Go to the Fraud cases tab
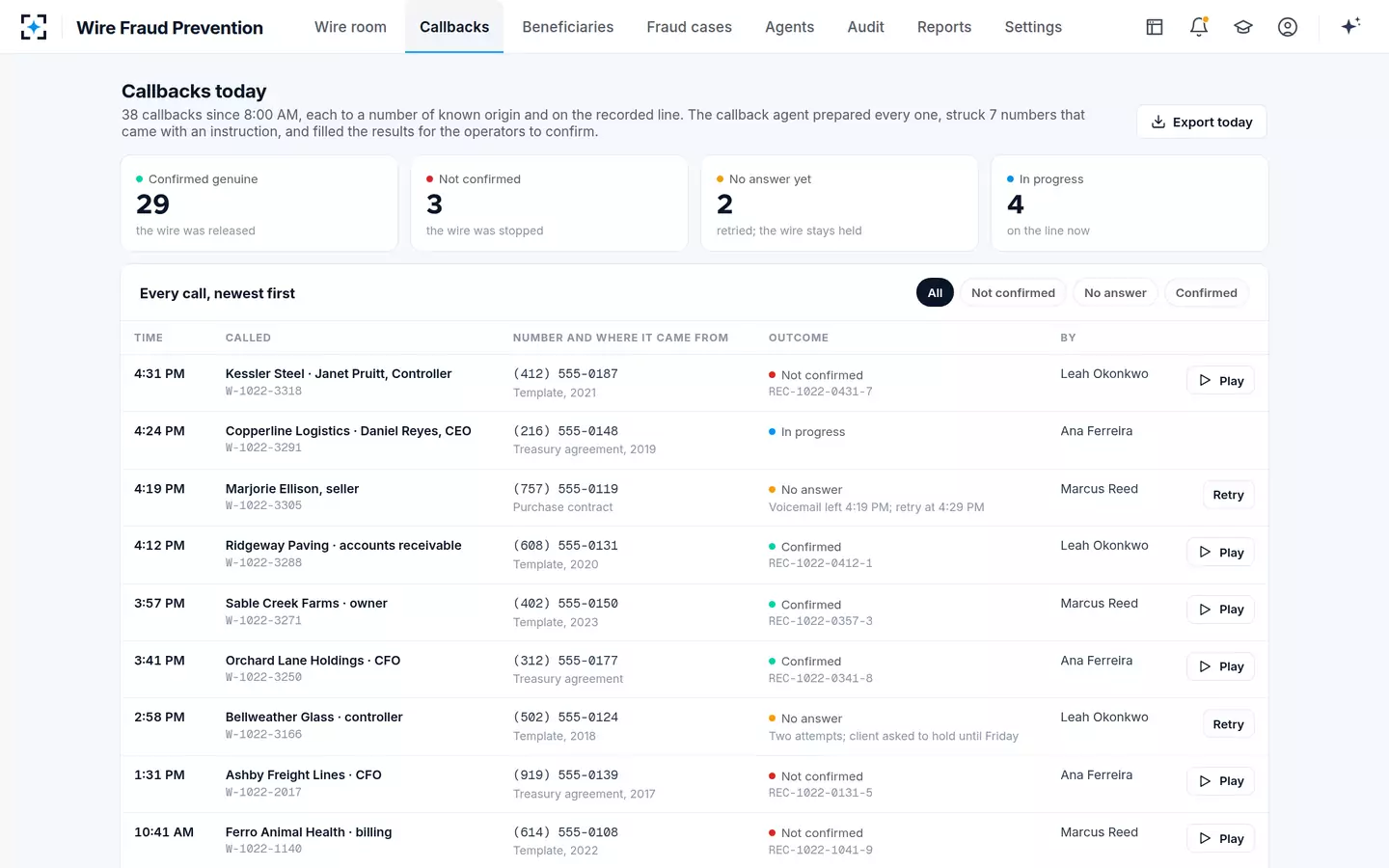The height and width of the screenshot is (868, 1389). tap(689, 27)
